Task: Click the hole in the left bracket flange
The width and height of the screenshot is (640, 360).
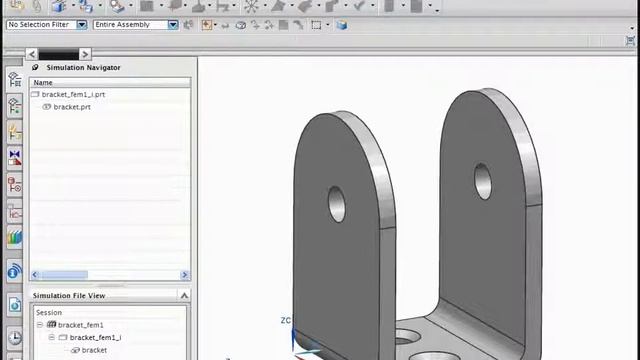Action: click(337, 204)
